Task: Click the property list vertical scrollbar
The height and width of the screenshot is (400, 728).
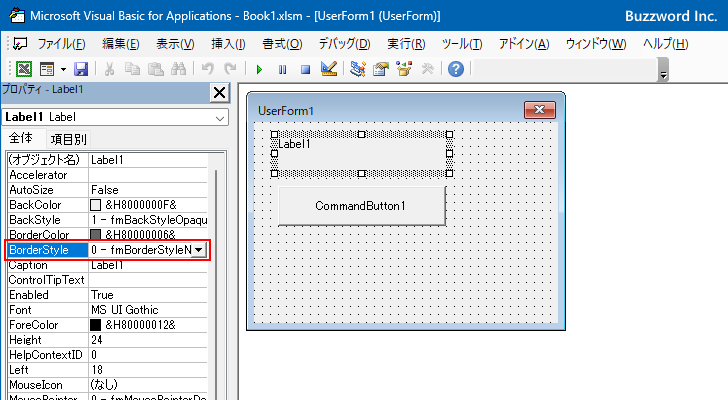Action: [x=216, y=283]
